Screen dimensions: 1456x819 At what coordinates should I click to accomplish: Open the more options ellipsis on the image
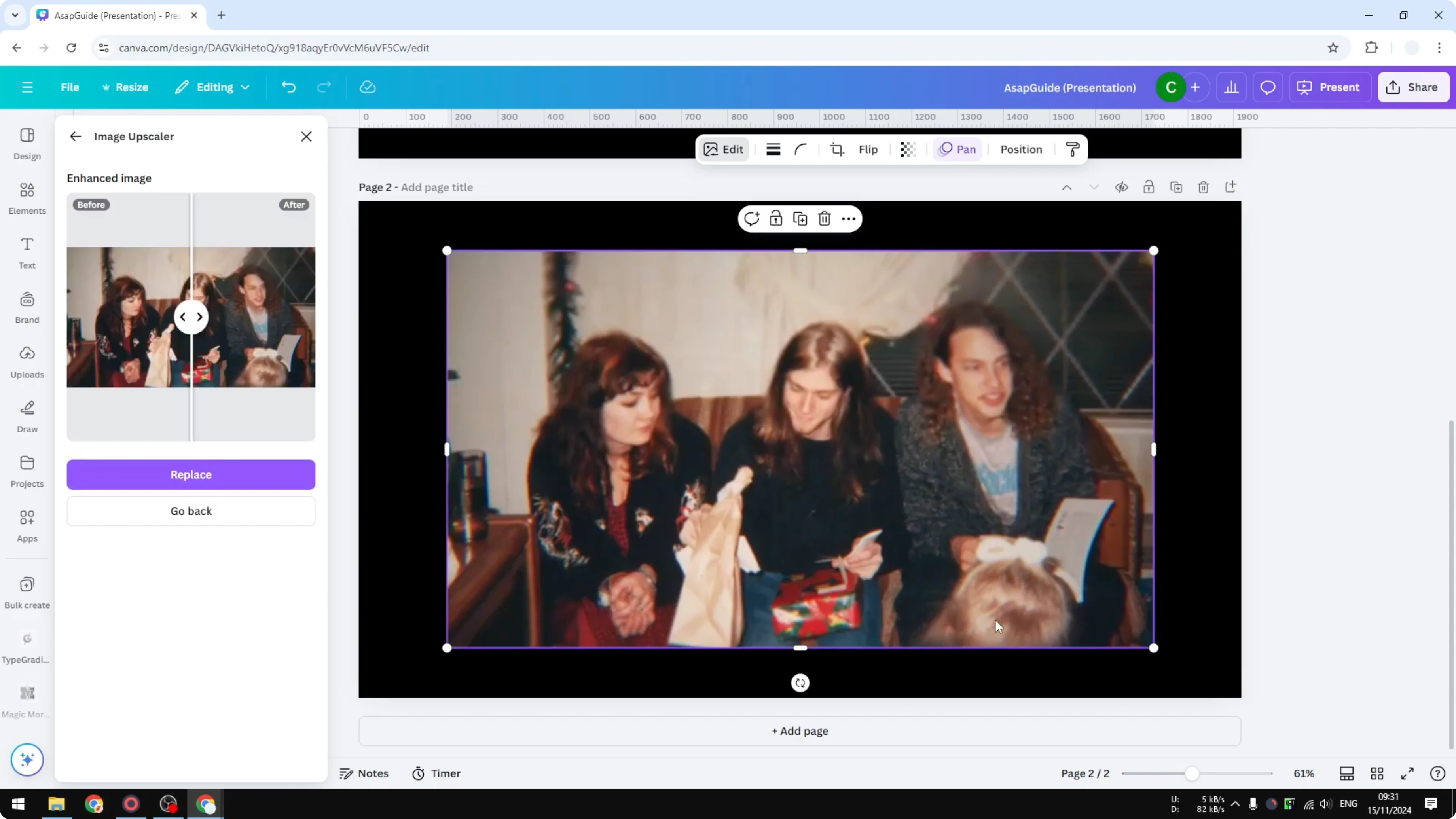[x=848, y=218]
